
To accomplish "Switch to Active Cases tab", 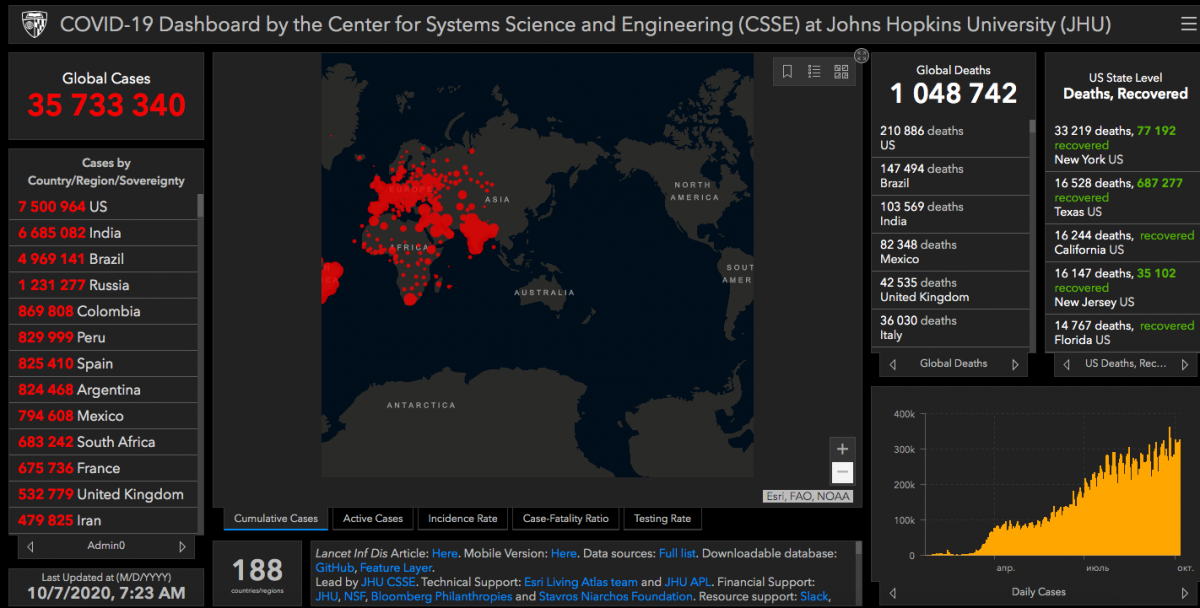I will click(373, 518).
